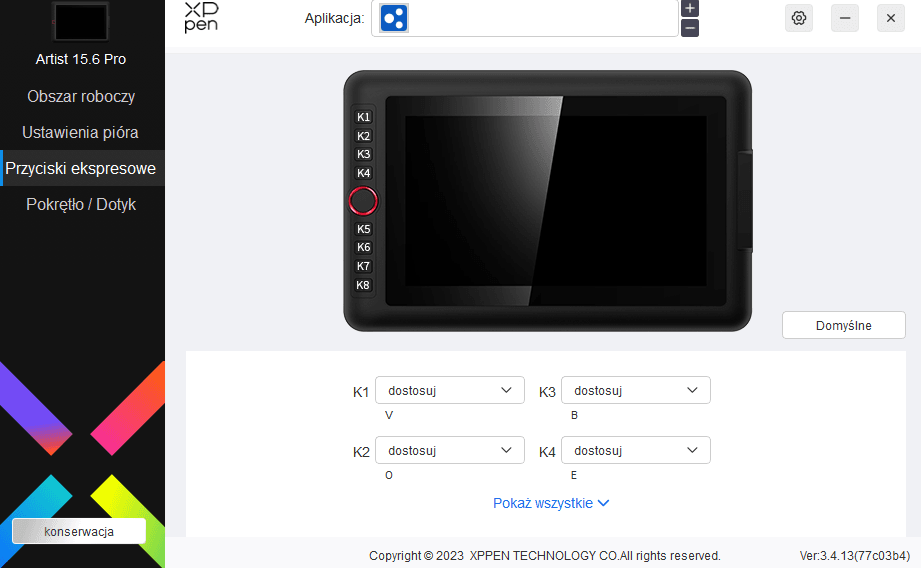Select the Artist 15.6 Pro device thumbnail
The height and width of the screenshot is (568, 921).
coord(80,19)
